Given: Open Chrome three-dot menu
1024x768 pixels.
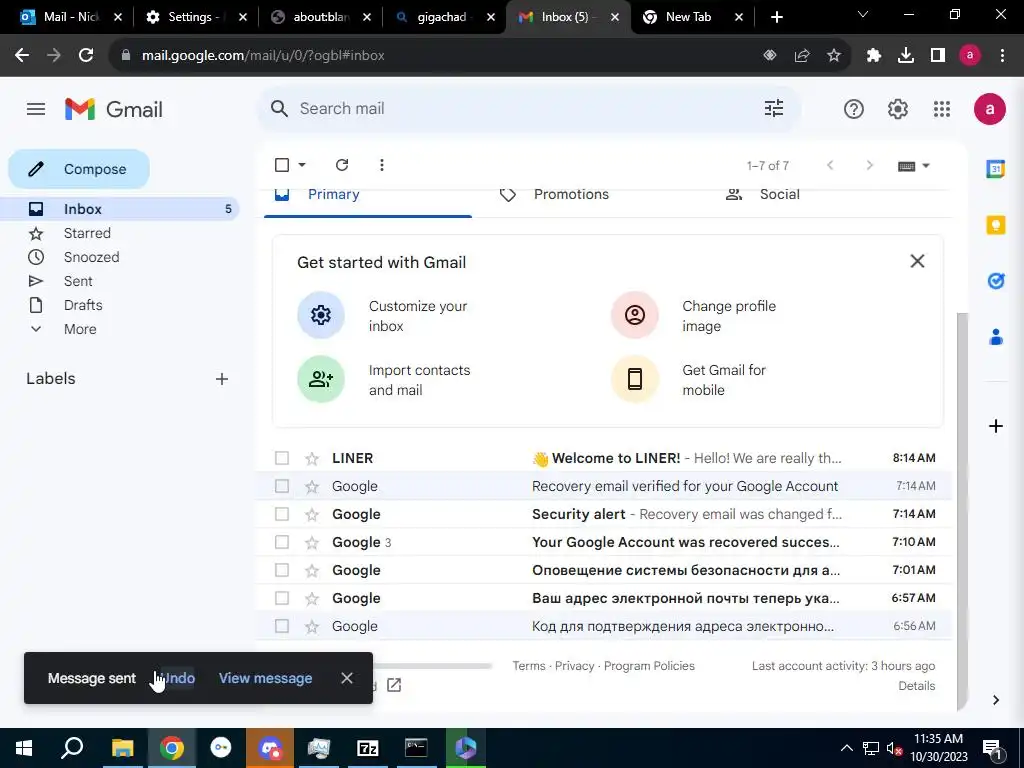Looking at the screenshot, I should click(1002, 56).
